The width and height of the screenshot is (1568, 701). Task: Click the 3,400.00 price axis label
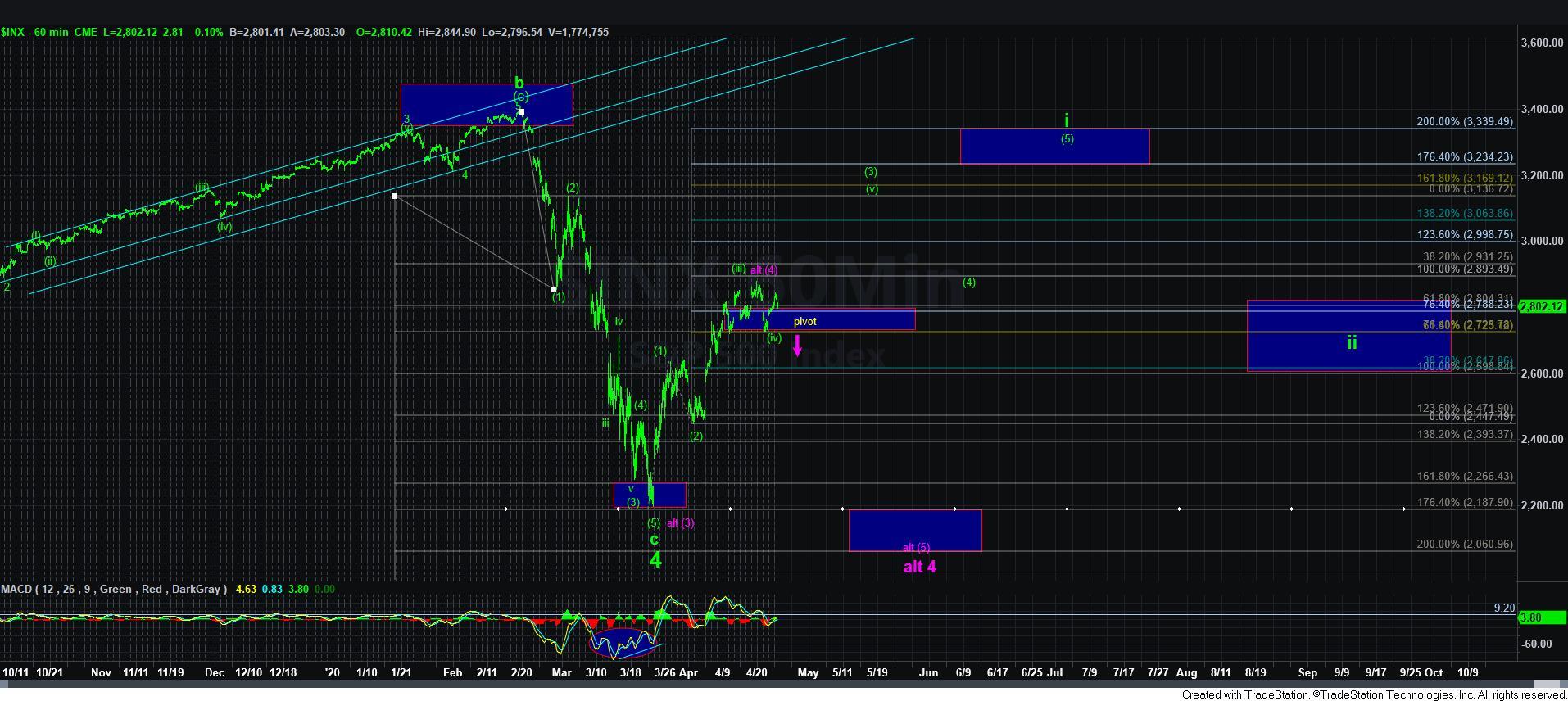pyautogui.click(x=1542, y=109)
